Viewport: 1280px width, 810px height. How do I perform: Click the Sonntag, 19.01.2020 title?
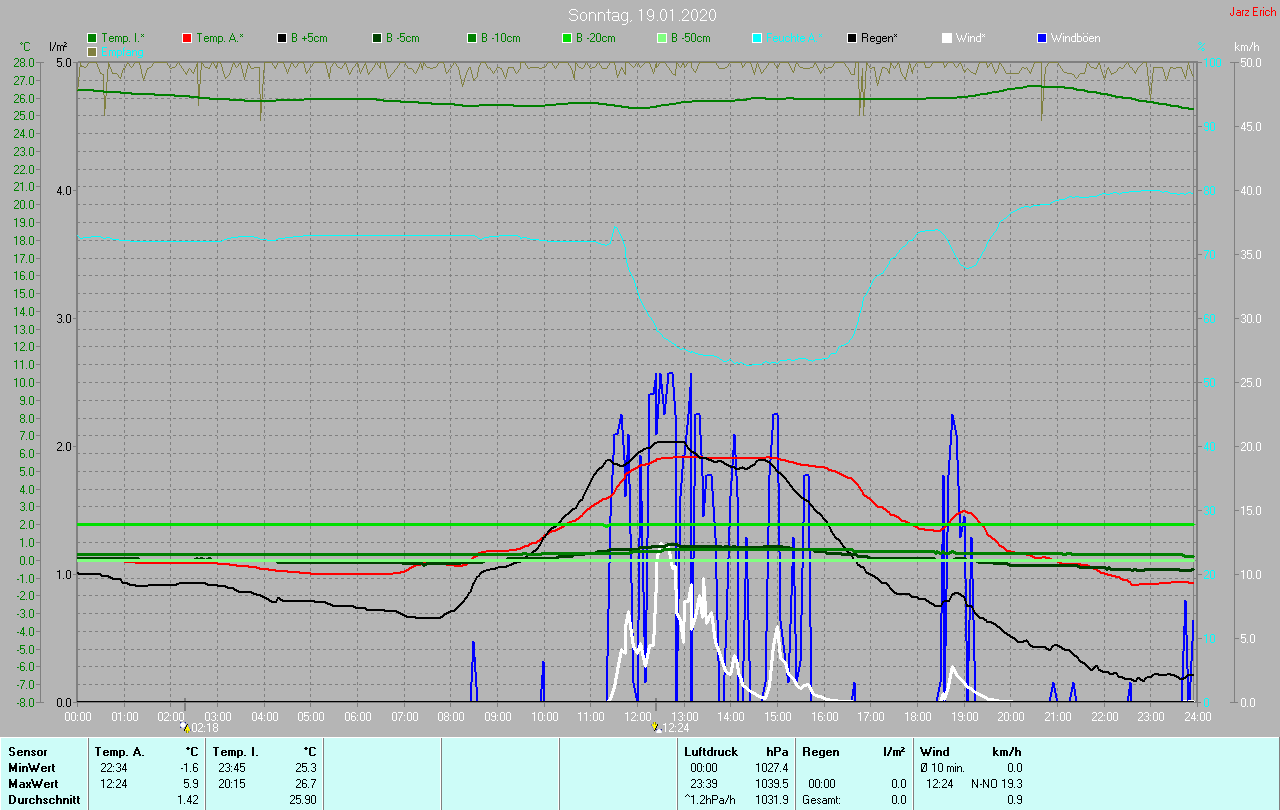642,15
